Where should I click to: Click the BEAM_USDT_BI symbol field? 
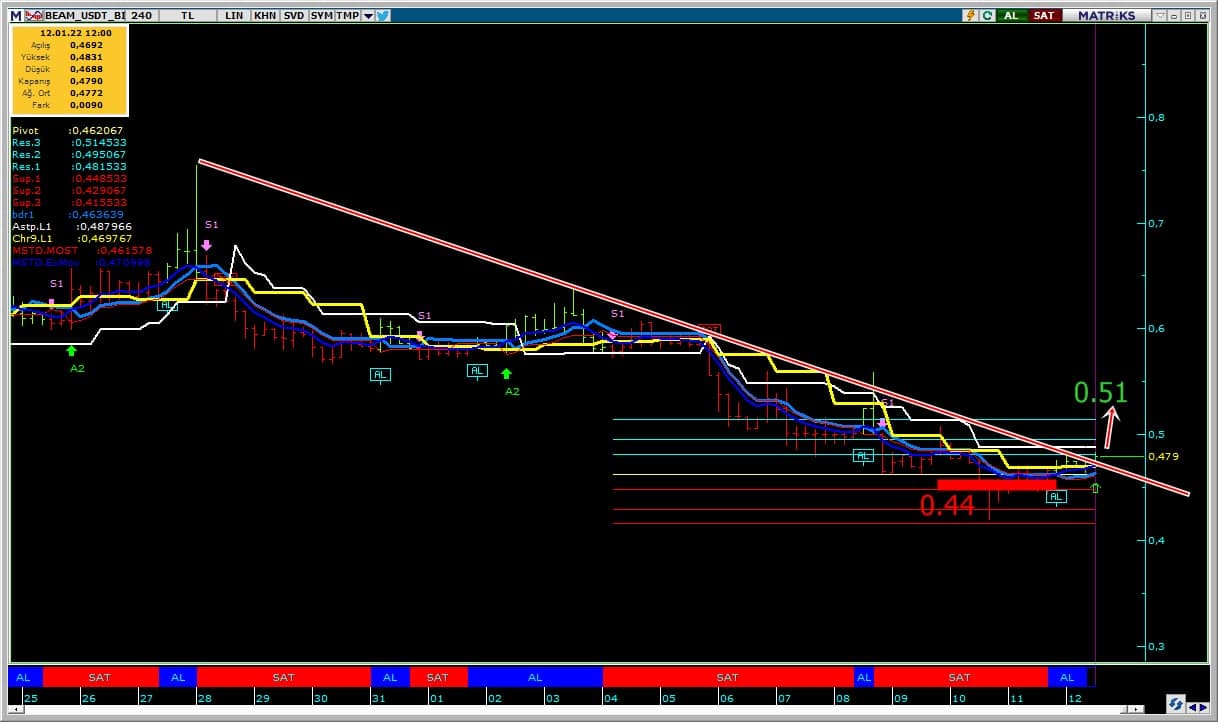(84, 15)
